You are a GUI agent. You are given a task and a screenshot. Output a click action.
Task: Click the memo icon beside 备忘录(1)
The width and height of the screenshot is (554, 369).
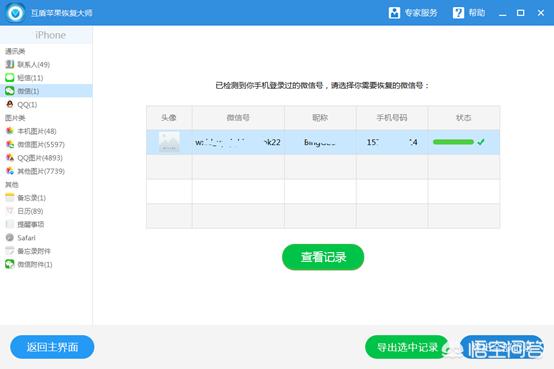tap(10, 198)
